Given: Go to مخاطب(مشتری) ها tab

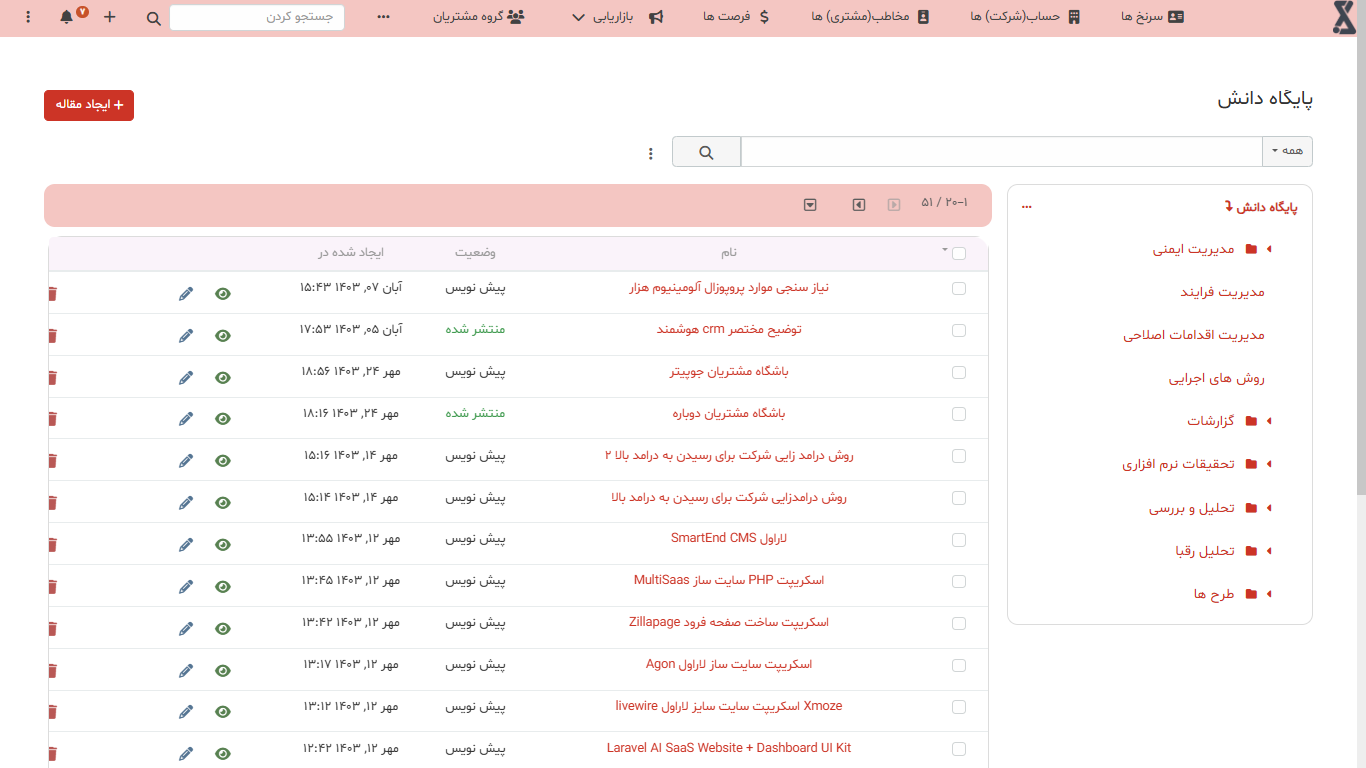Looking at the screenshot, I should coord(871,17).
